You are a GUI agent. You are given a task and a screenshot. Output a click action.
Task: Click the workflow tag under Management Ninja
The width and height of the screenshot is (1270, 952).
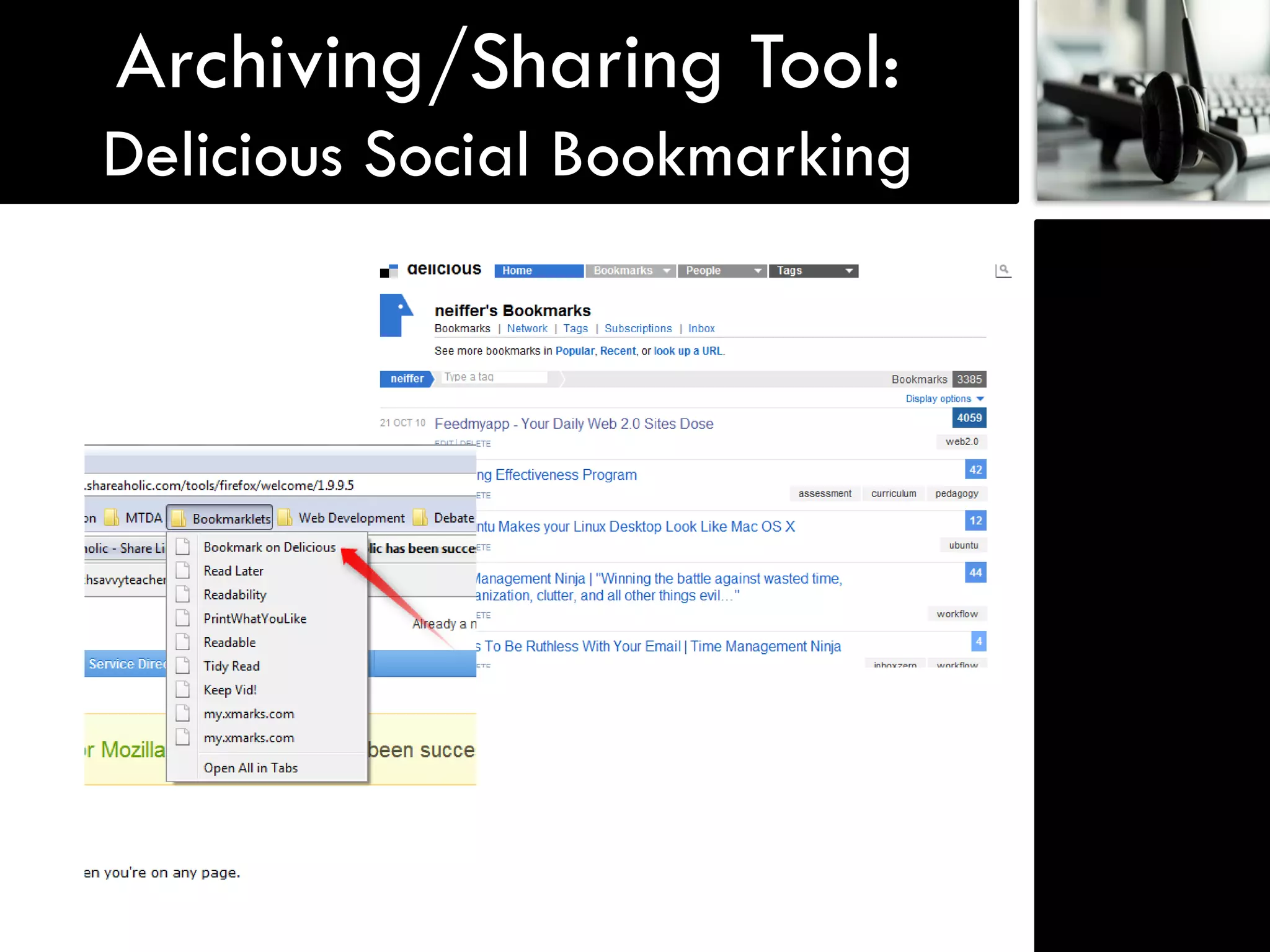coord(957,614)
